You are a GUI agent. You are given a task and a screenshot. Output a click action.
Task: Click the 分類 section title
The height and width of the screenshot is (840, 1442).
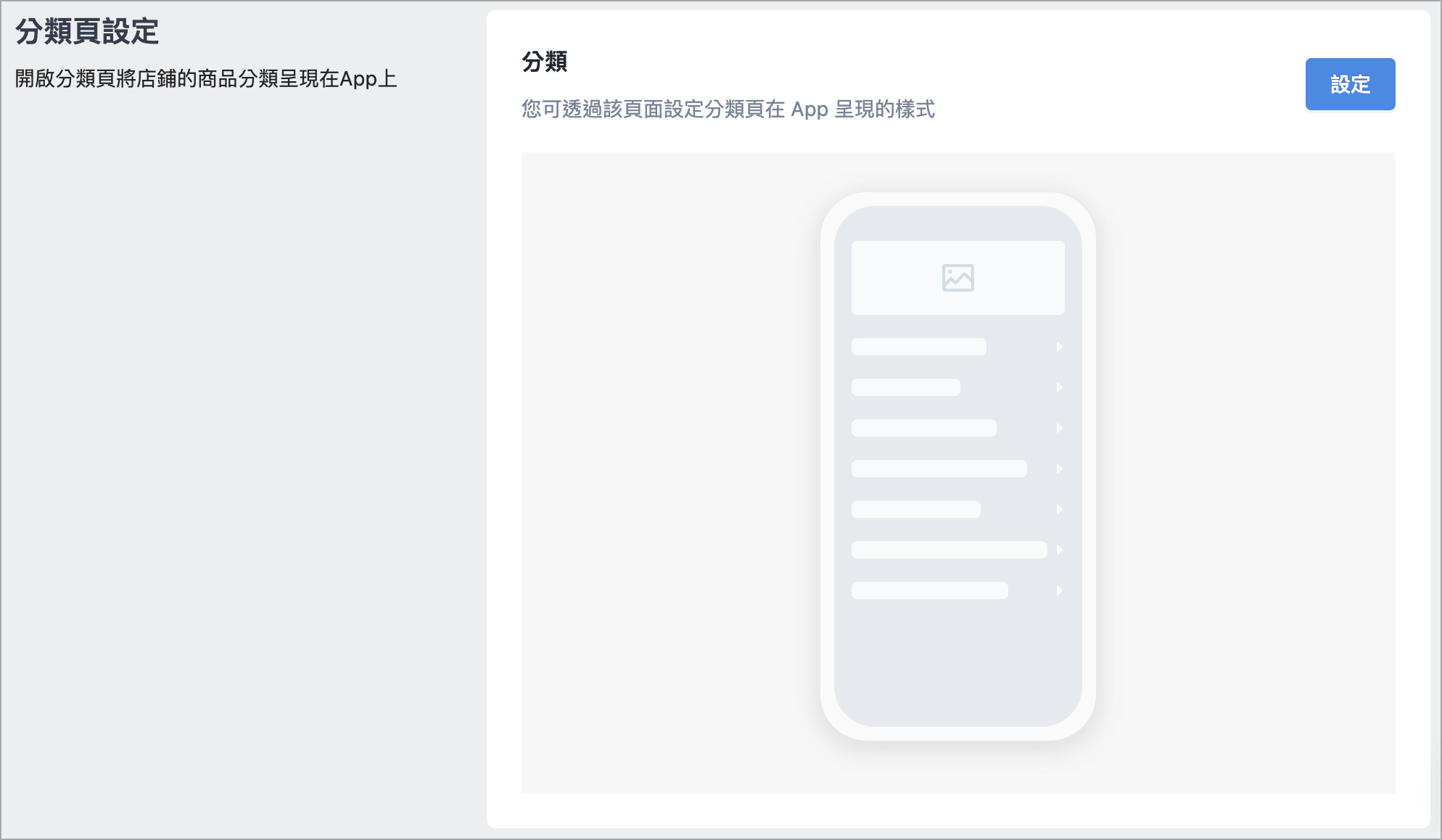pos(545,62)
